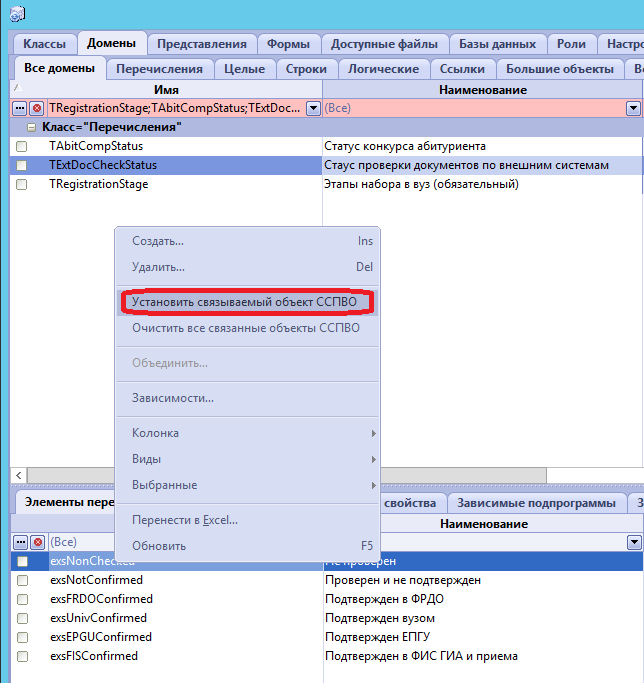The width and height of the screenshot is (644, 683).
Task: Switch to the Классы tab
Action: click(x=44, y=44)
